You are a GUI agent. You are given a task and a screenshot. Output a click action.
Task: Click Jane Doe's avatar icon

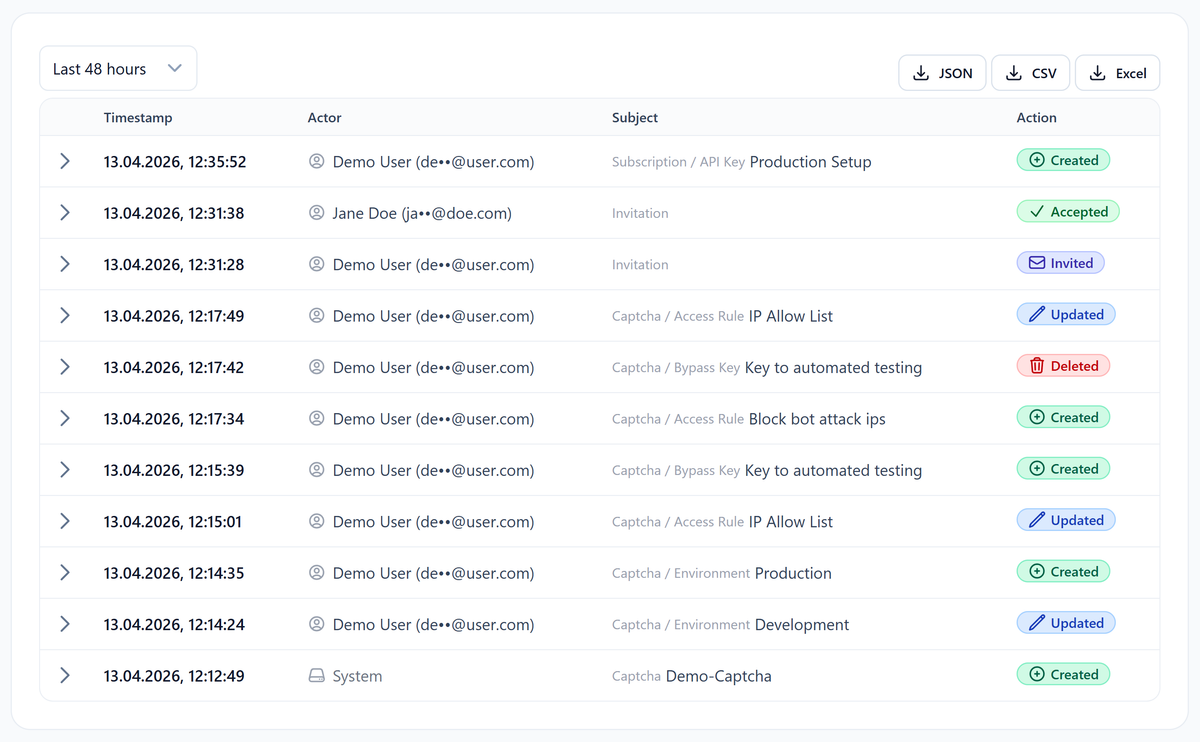317,212
